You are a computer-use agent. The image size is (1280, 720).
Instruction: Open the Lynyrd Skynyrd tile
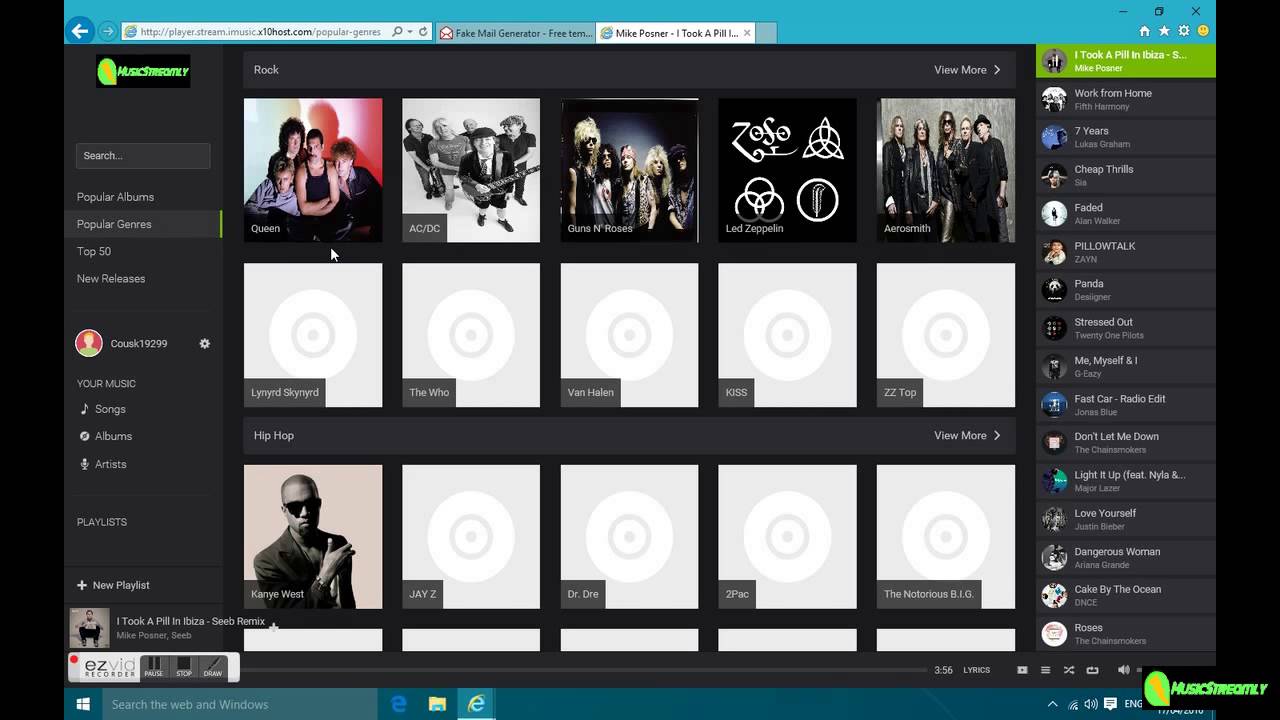313,335
